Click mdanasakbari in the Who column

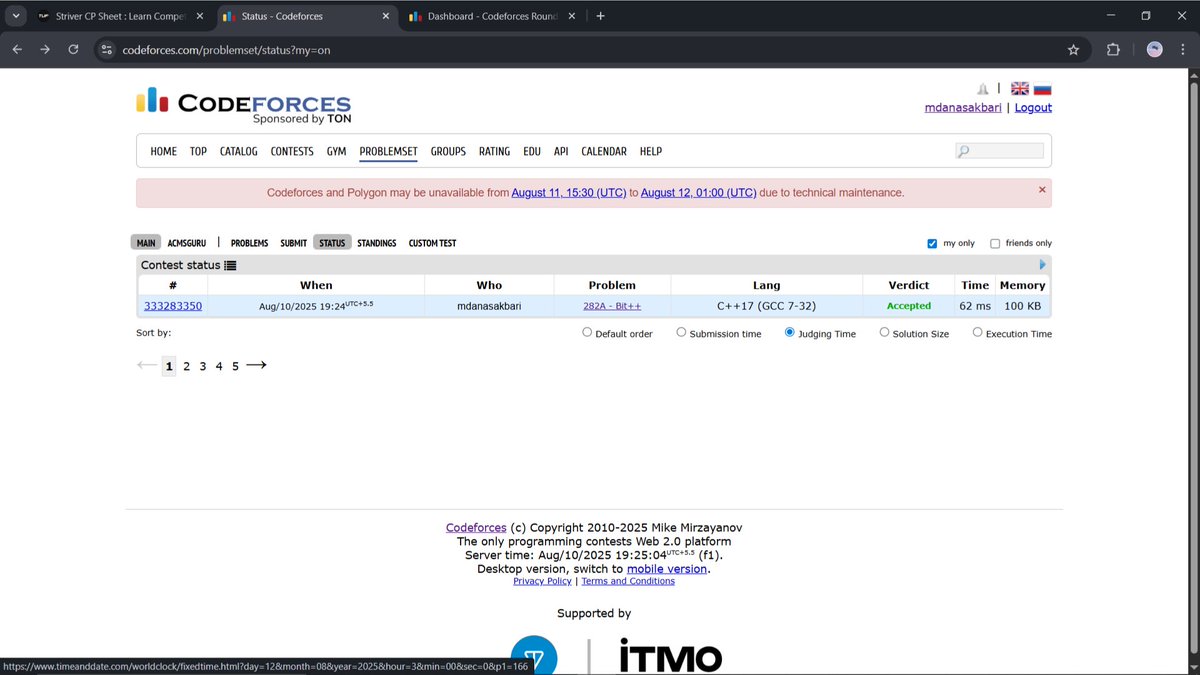[x=490, y=306]
